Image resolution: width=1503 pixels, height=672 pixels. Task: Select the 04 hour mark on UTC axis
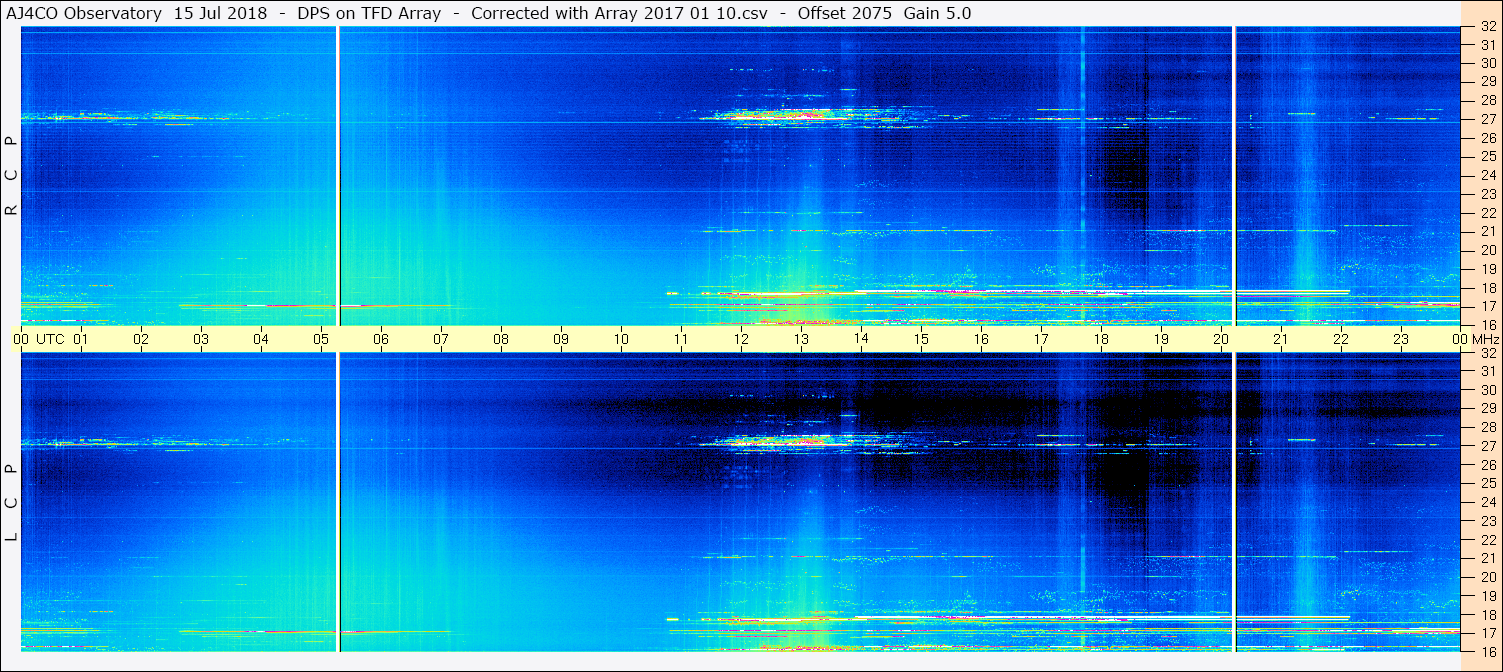pyautogui.click(x=261, y=339)
